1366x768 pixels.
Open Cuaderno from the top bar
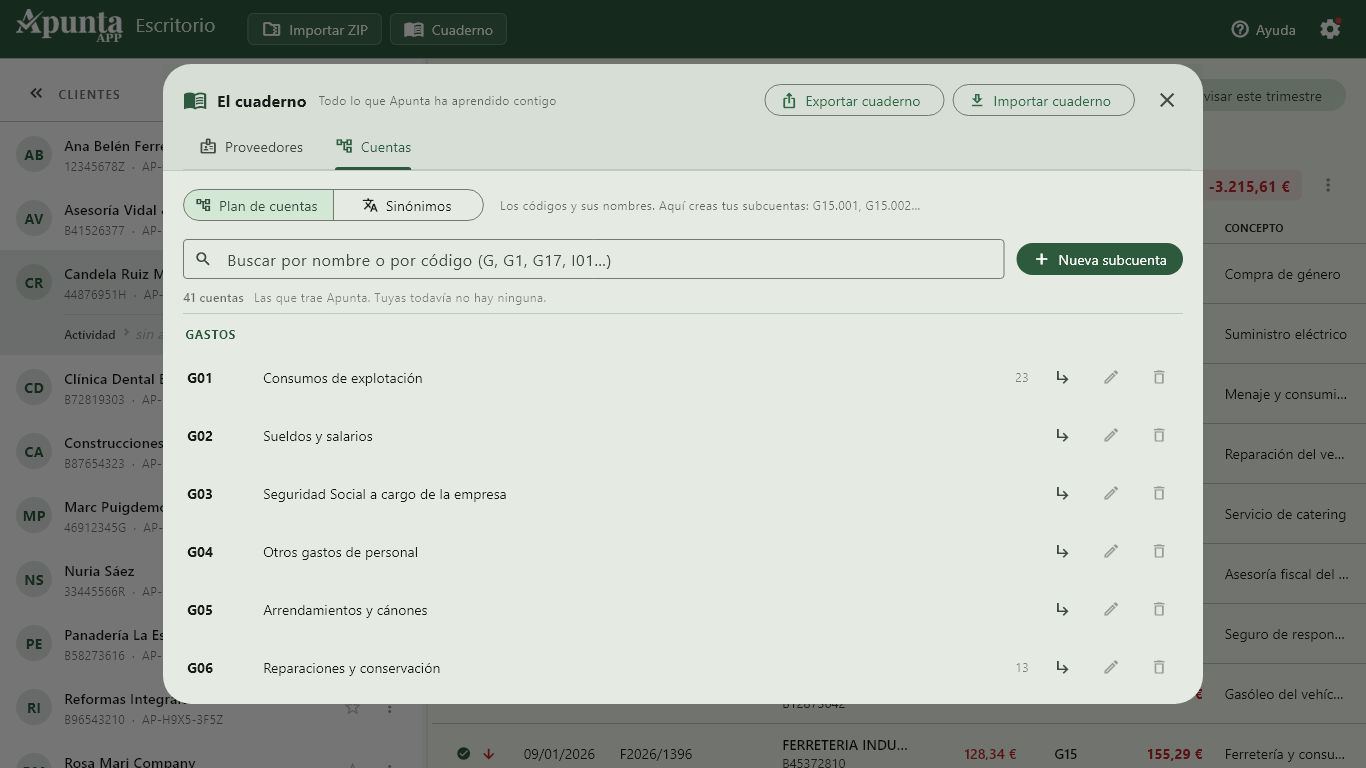(448, 29)
